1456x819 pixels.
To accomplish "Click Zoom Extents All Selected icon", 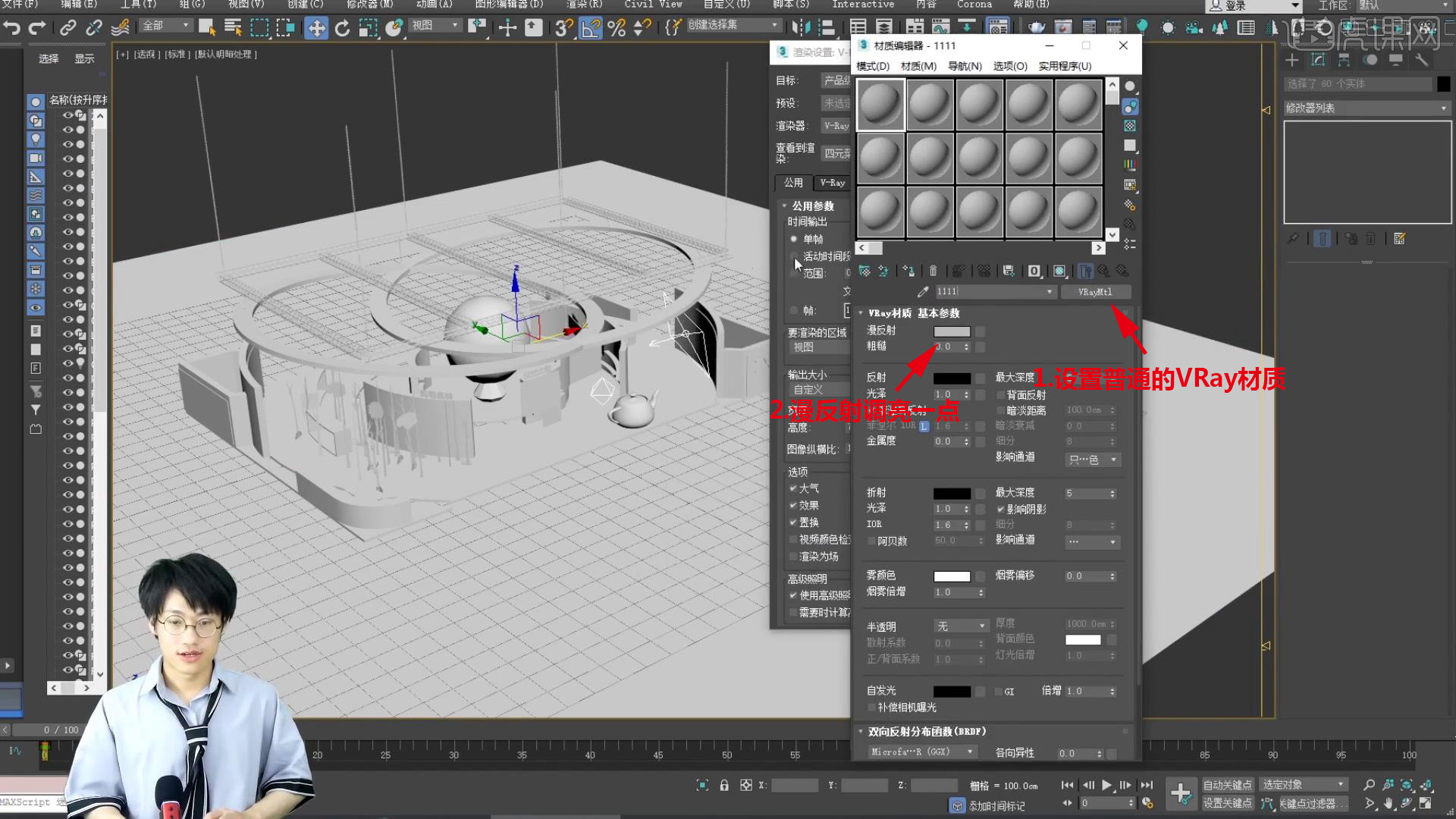I will 1426,785.
